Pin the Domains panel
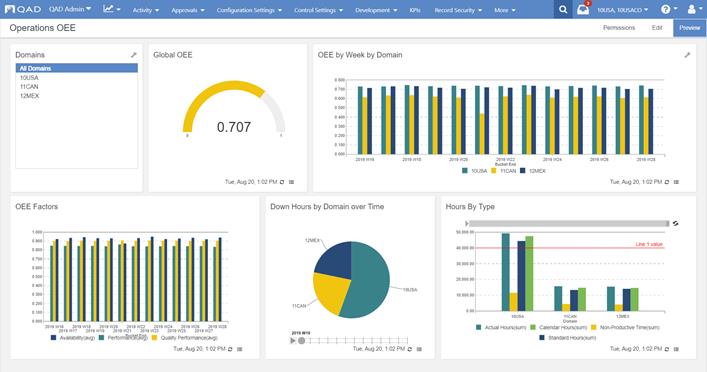 (133, 55)
